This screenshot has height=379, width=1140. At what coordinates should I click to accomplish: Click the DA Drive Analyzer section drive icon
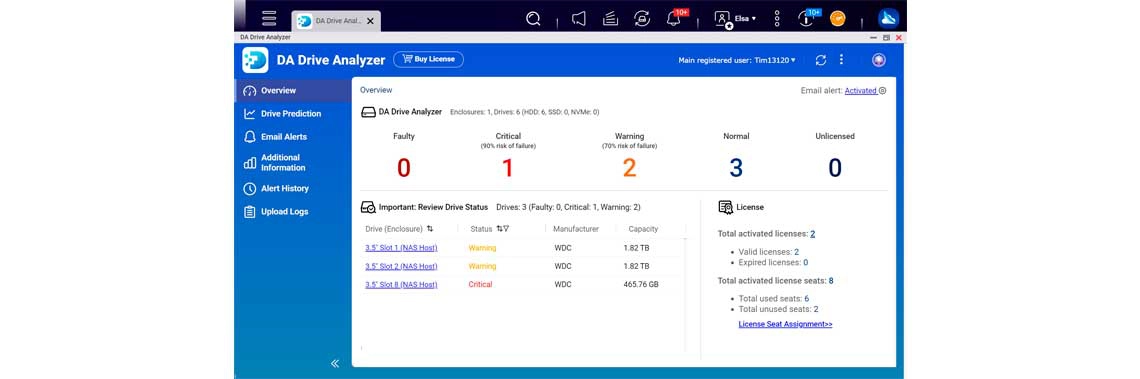pyautogui.click(x=369, y=112)
